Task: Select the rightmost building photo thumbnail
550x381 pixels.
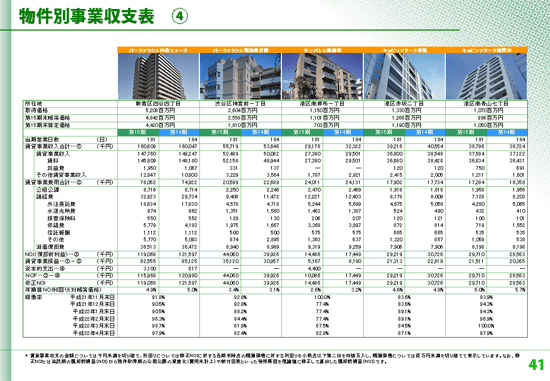Action: (x=487, y=76)
